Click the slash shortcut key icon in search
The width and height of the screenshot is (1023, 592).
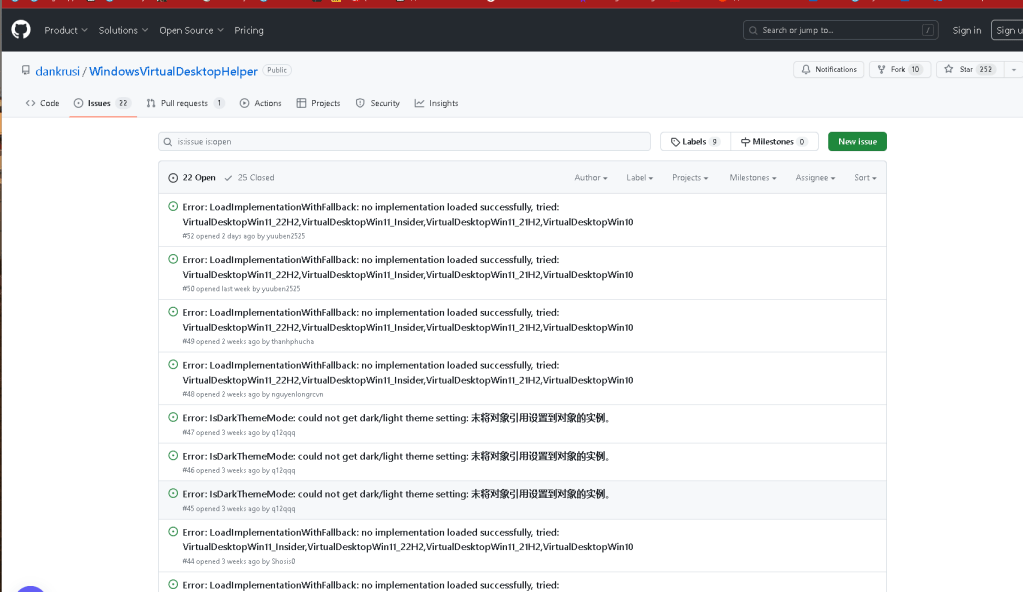click(x=928, y=30)
